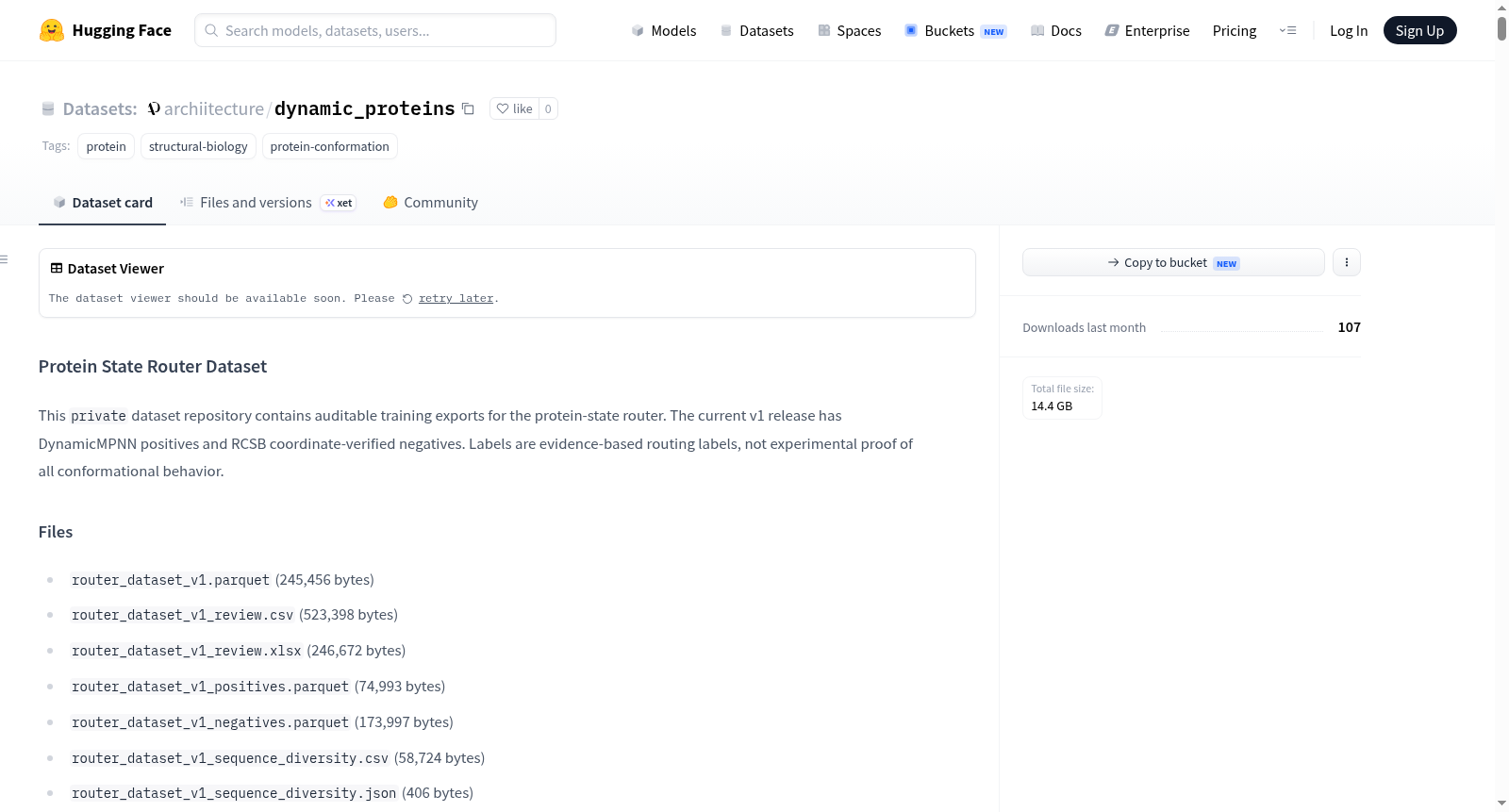1509x812 pixels.
Task: Open the Models page
Action: coord(664,30)
